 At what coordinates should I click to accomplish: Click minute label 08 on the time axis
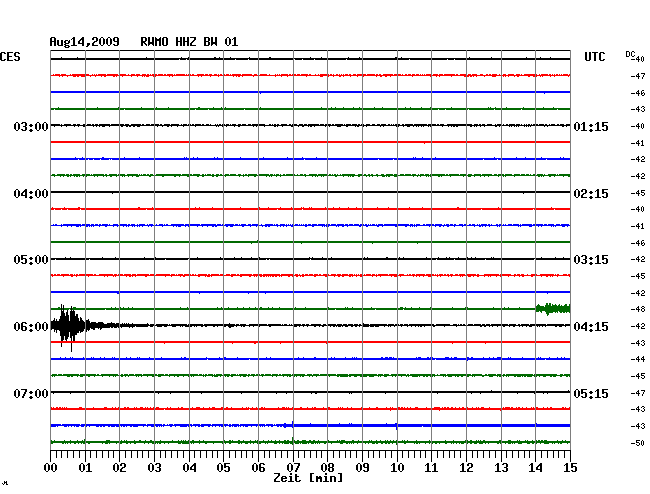(x=327, y=468)
